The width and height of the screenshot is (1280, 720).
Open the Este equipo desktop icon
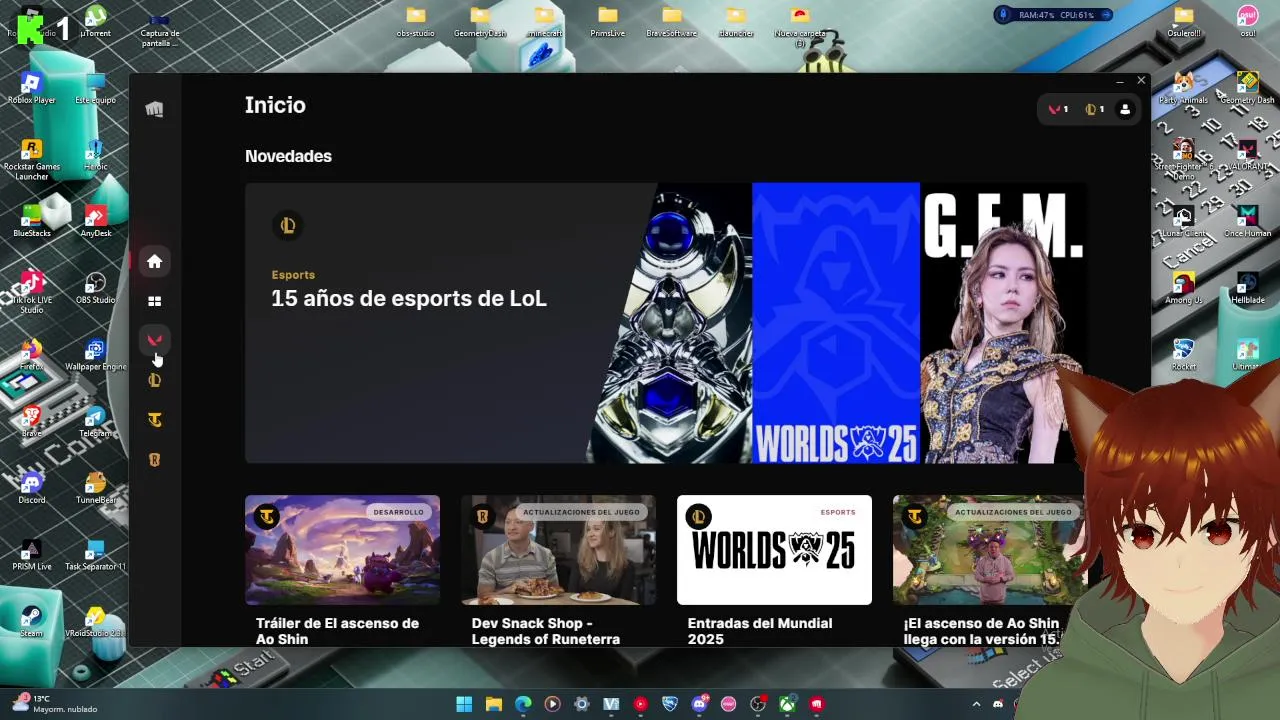[x=95, y=88]
